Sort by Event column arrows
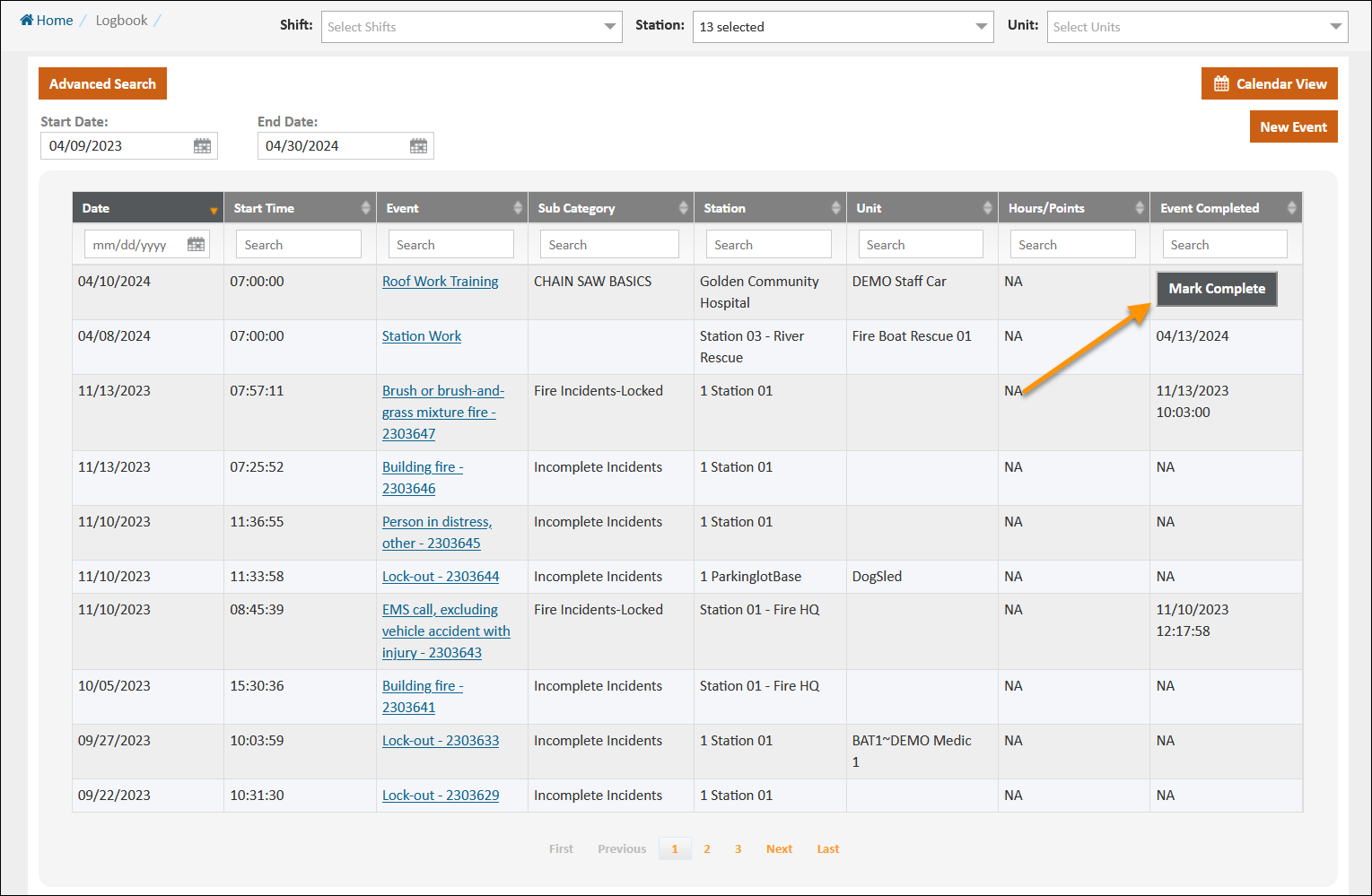The width and height of the screenshot is (1372, 896). 518,208
